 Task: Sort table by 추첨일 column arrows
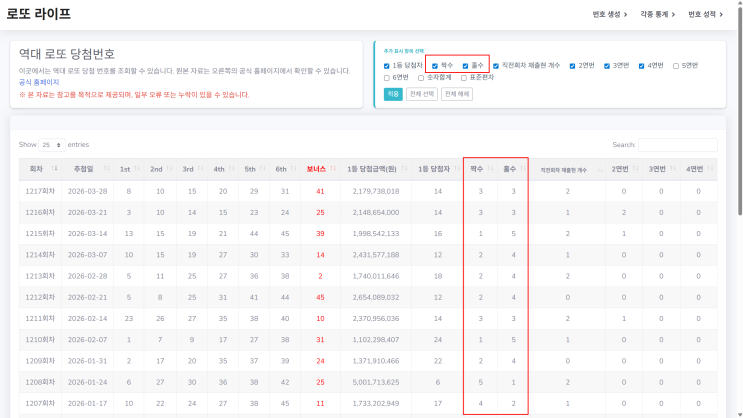(107, 169)
